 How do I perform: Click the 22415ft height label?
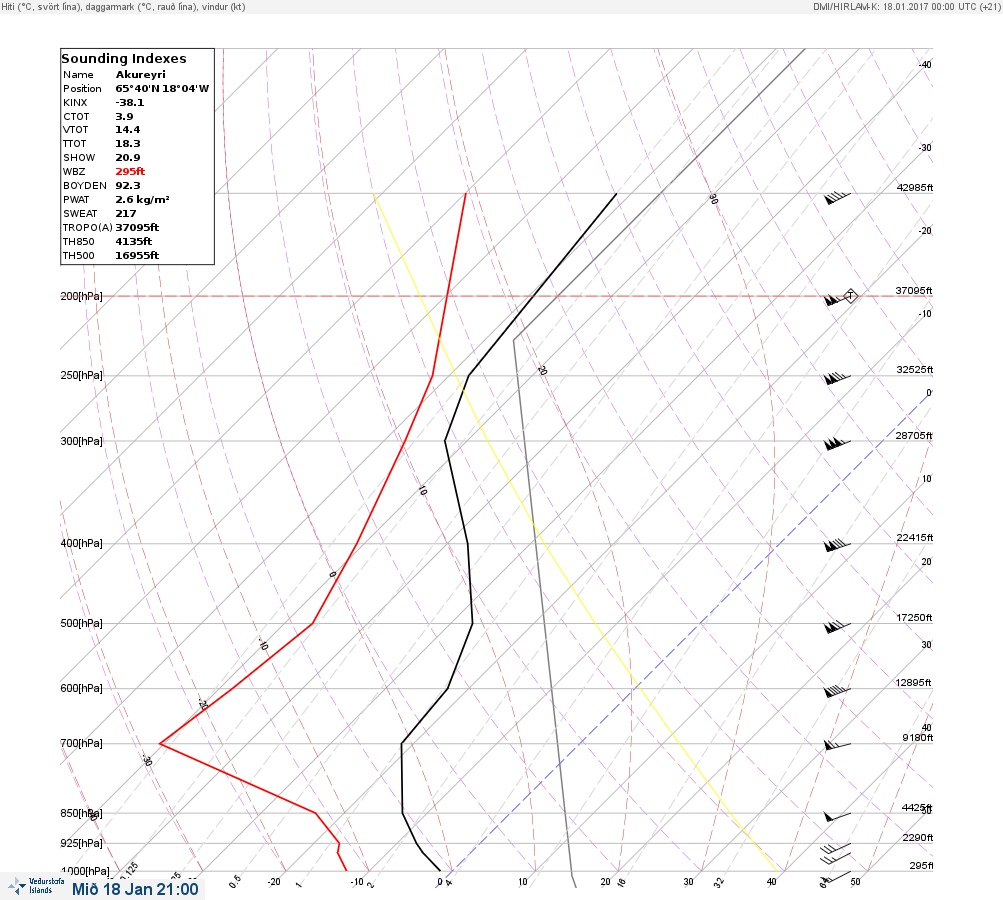[915, 537]
